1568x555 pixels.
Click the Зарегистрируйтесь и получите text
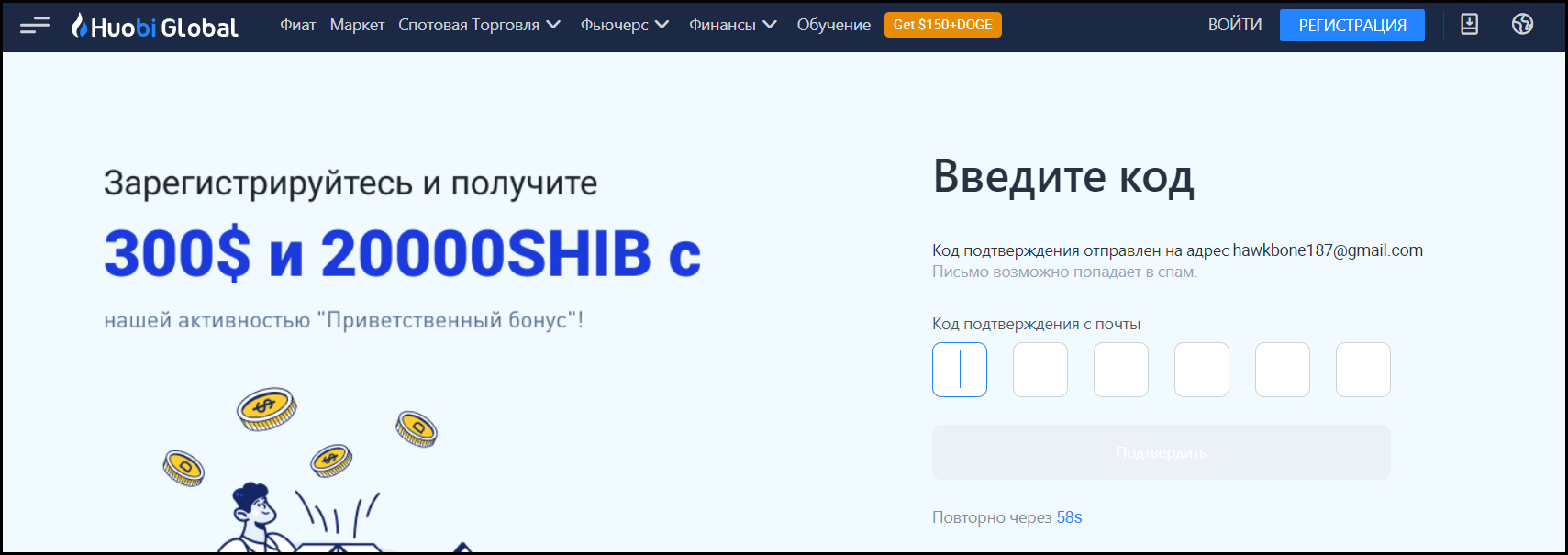350,183
